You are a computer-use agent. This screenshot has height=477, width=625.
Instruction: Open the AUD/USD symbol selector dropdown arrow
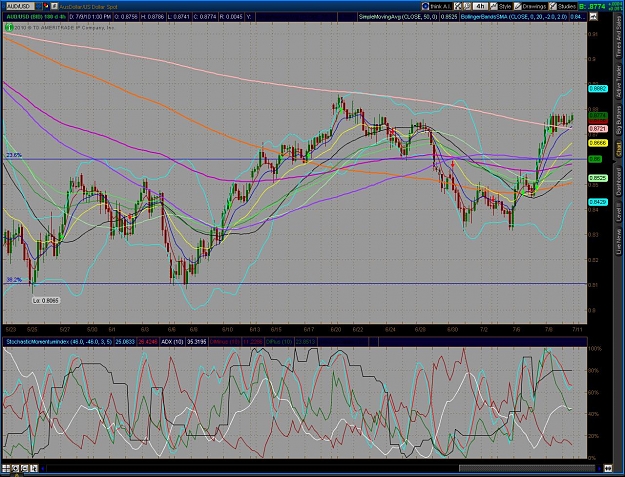[39, 6]
